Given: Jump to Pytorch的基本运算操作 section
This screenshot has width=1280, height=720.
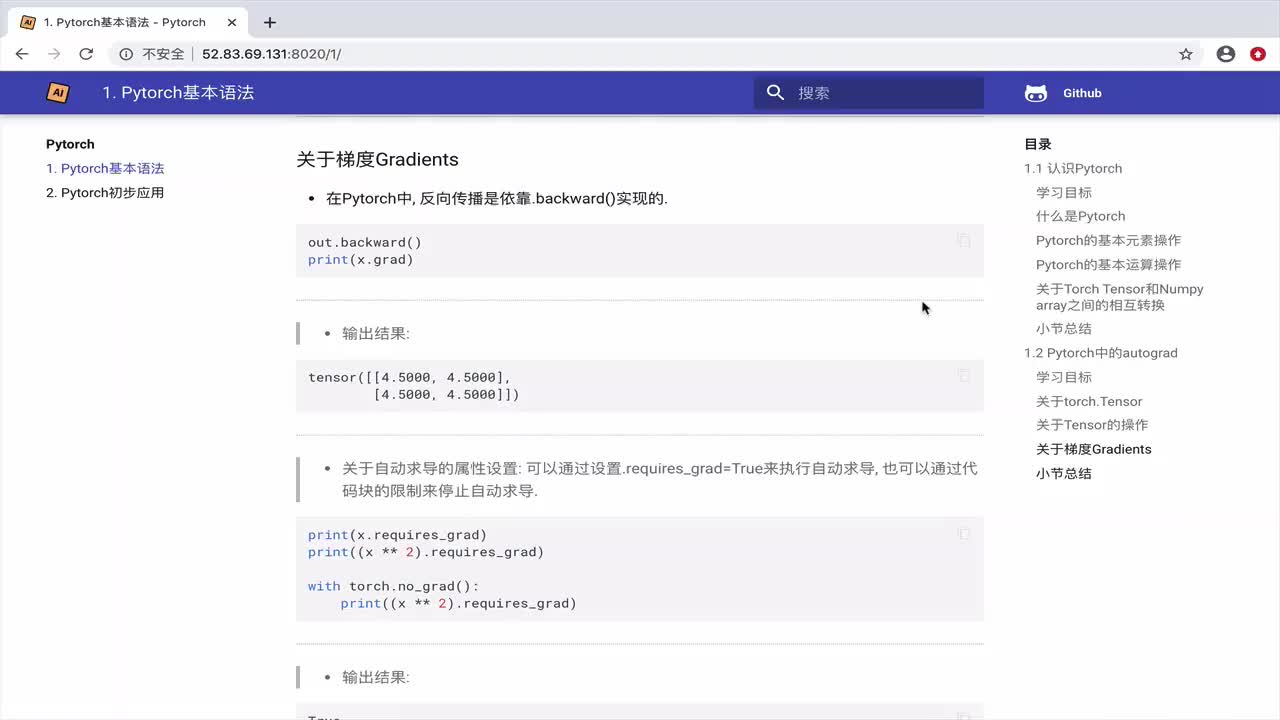Looking at the screenshot, I should click(1108, 264).
